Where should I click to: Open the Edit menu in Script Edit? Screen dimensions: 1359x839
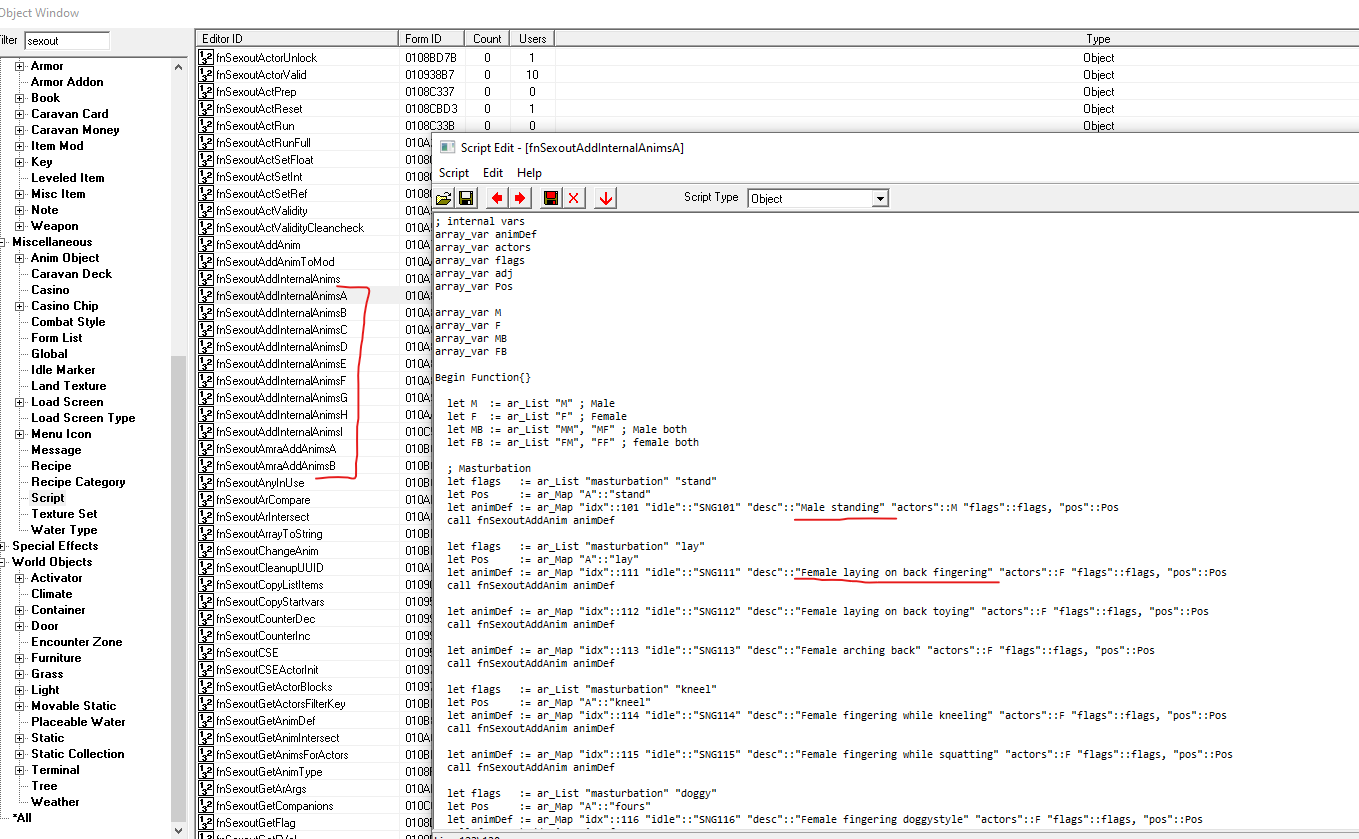[493, 173]
